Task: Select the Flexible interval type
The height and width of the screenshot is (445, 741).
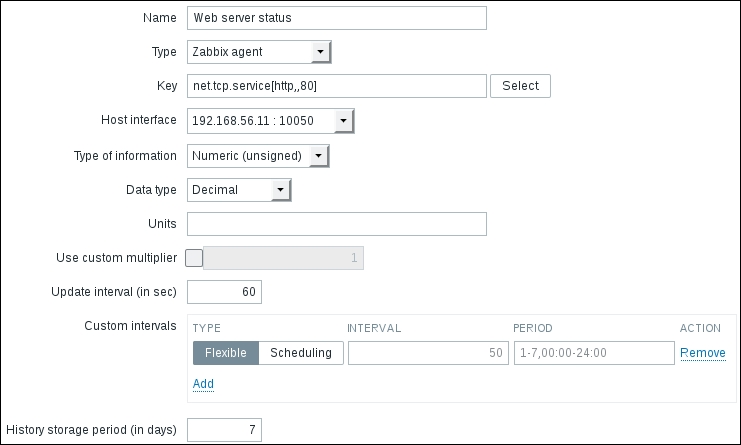Action: pos(226,353)
